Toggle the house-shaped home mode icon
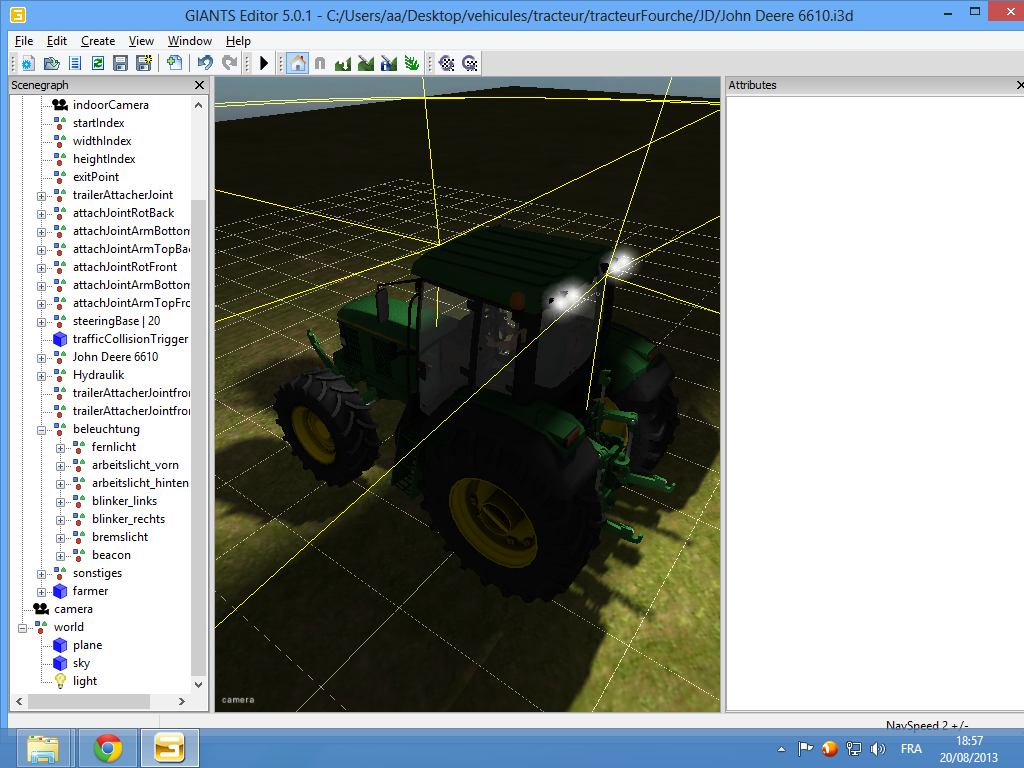This screenshot has width=1024, height=768. [297, 63]
